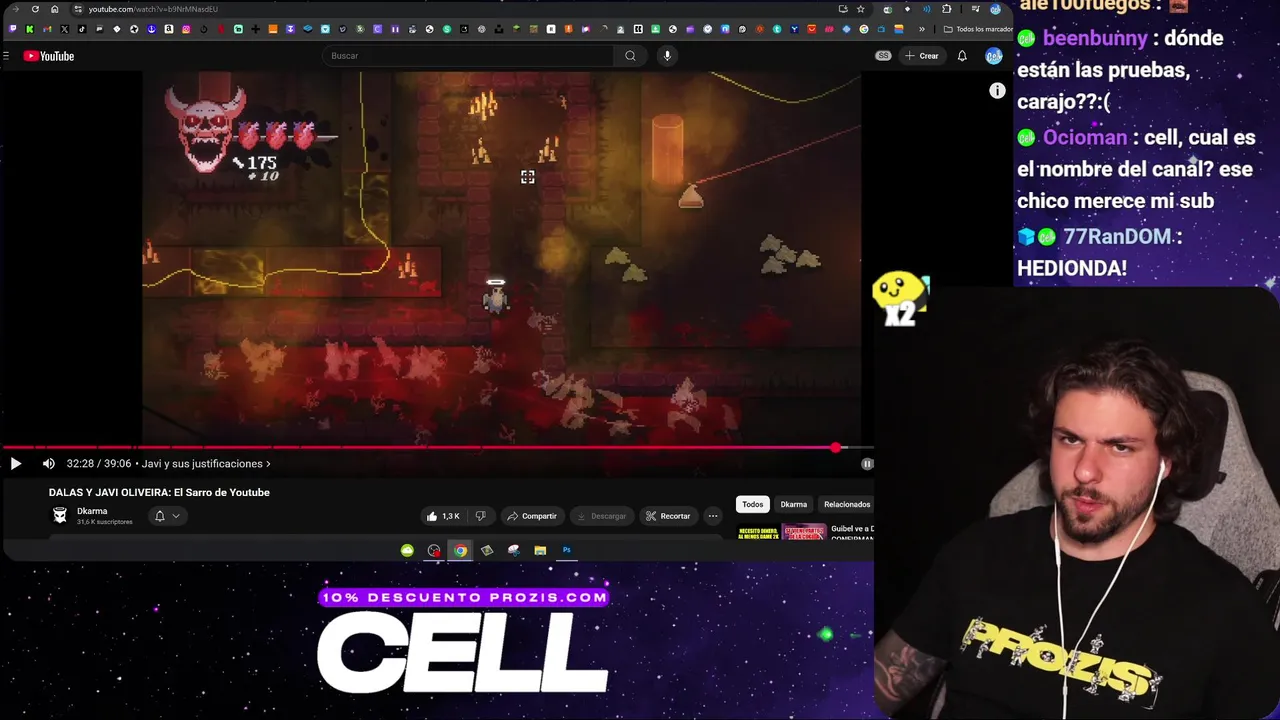Open the Chrome profile avatar

point(995,9)
